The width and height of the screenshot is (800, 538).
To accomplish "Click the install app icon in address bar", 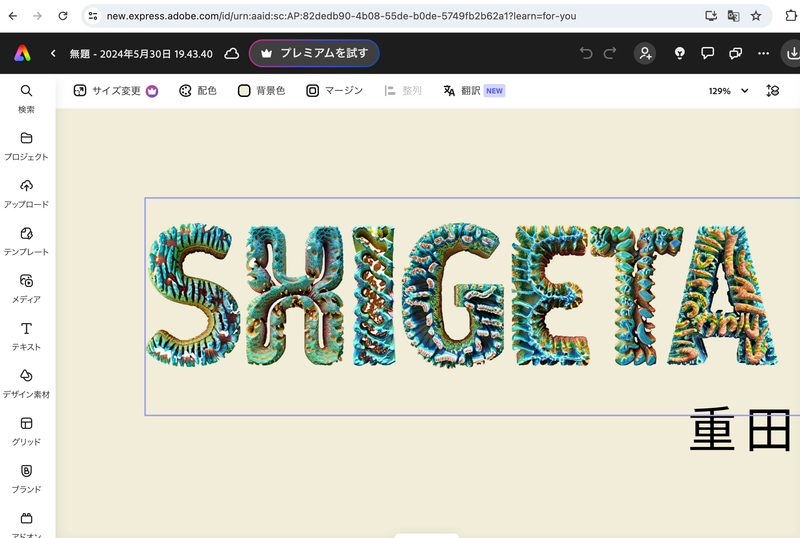I will click(x=711, y=16).
